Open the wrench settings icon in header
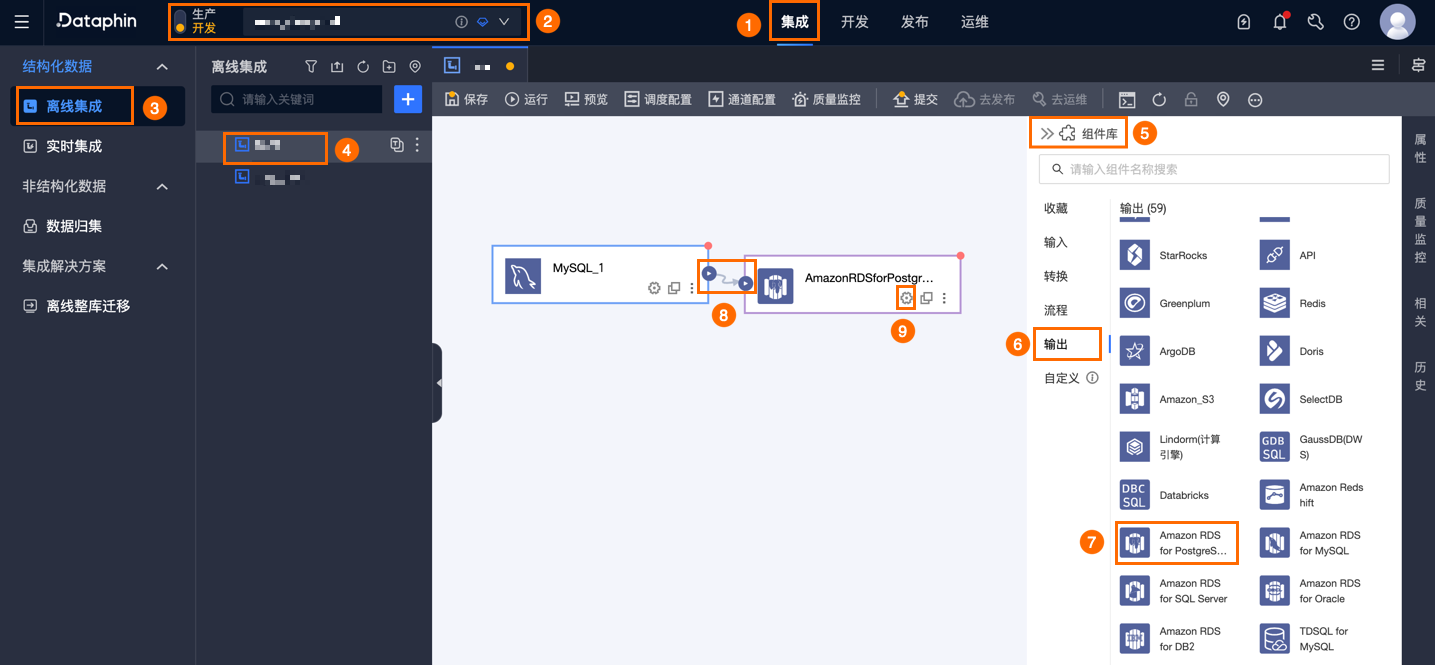Image resolution: width=1435 pixels, height=665 pixels. [x=1316, y=21]
